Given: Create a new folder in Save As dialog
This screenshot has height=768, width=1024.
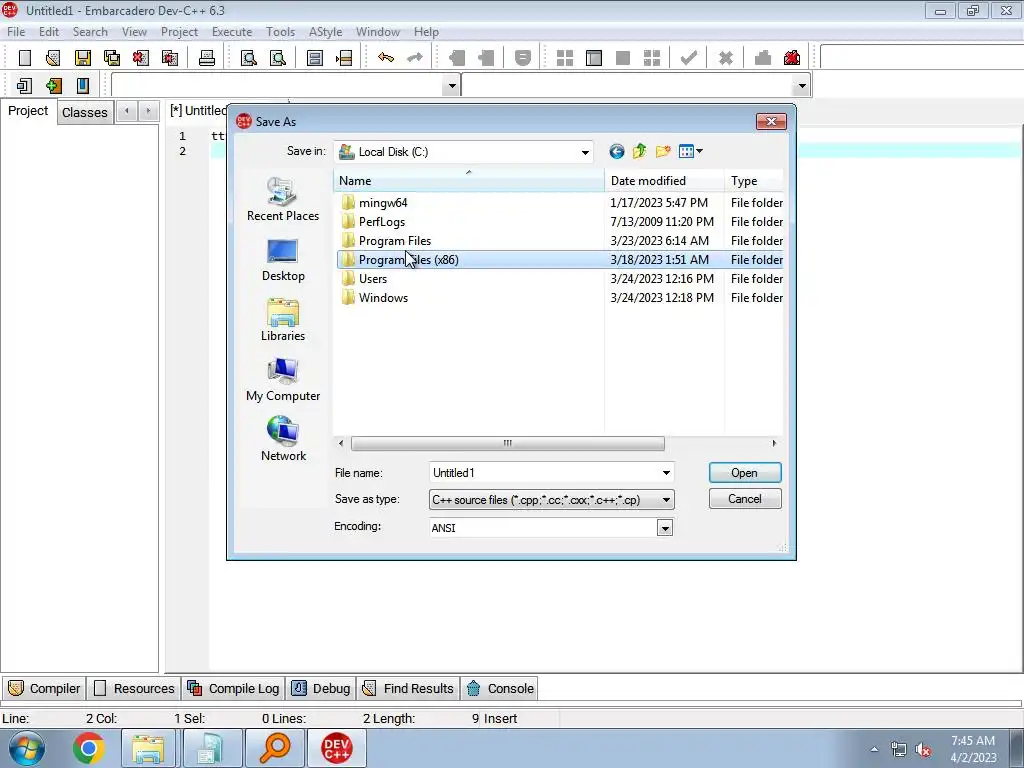Looking at the screenshot, I should (663, 152).
